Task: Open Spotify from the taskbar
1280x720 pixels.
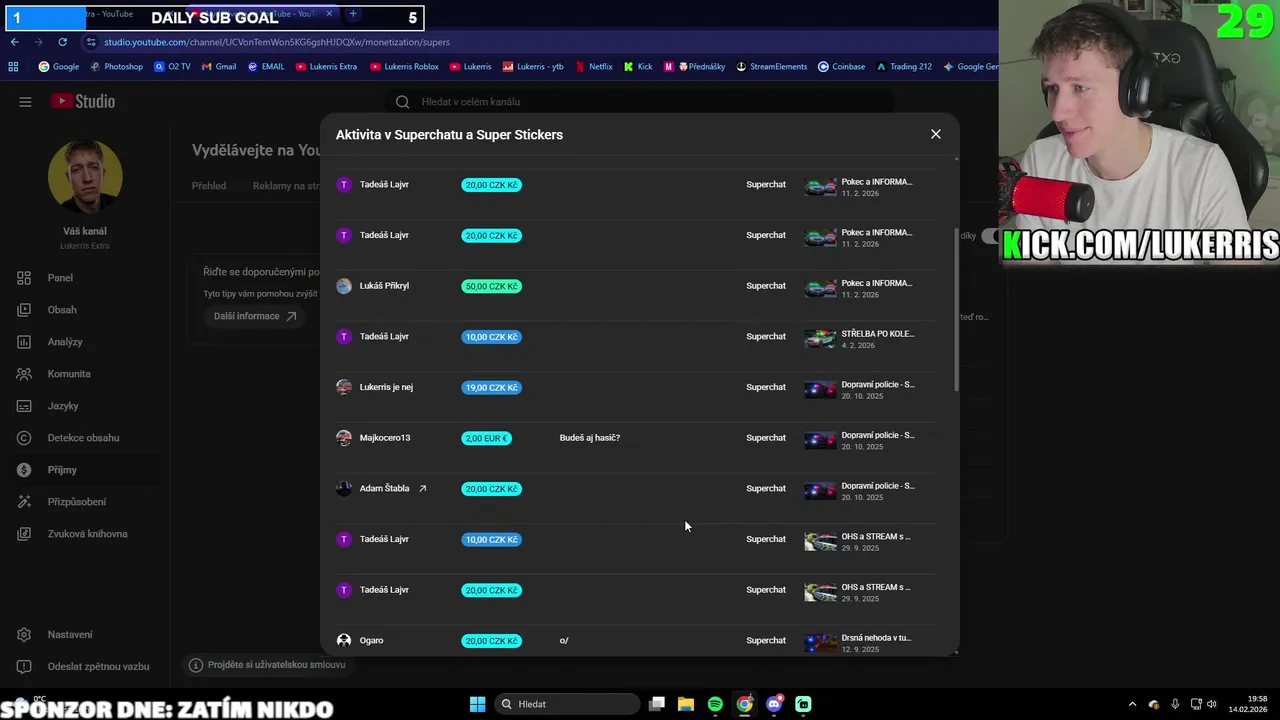Action: (x=715, y=704)
